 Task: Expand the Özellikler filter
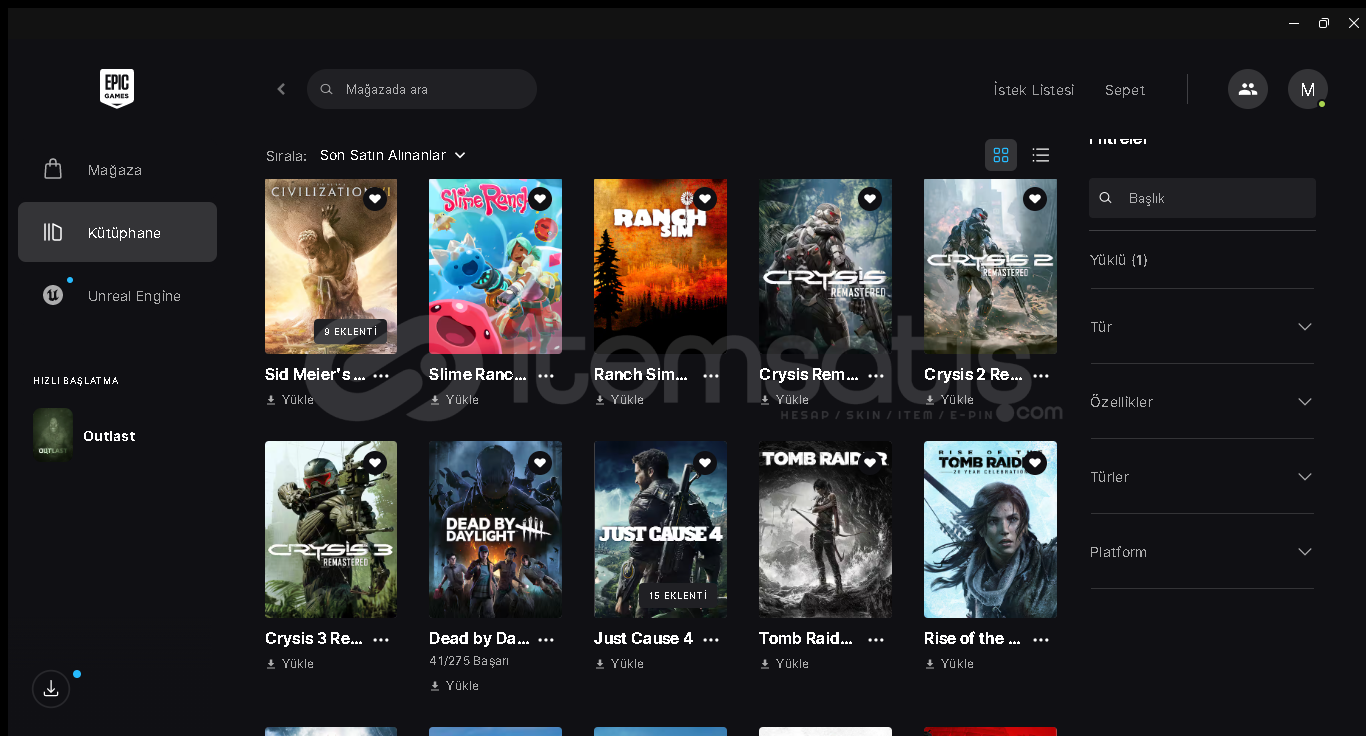(1202, 402)
